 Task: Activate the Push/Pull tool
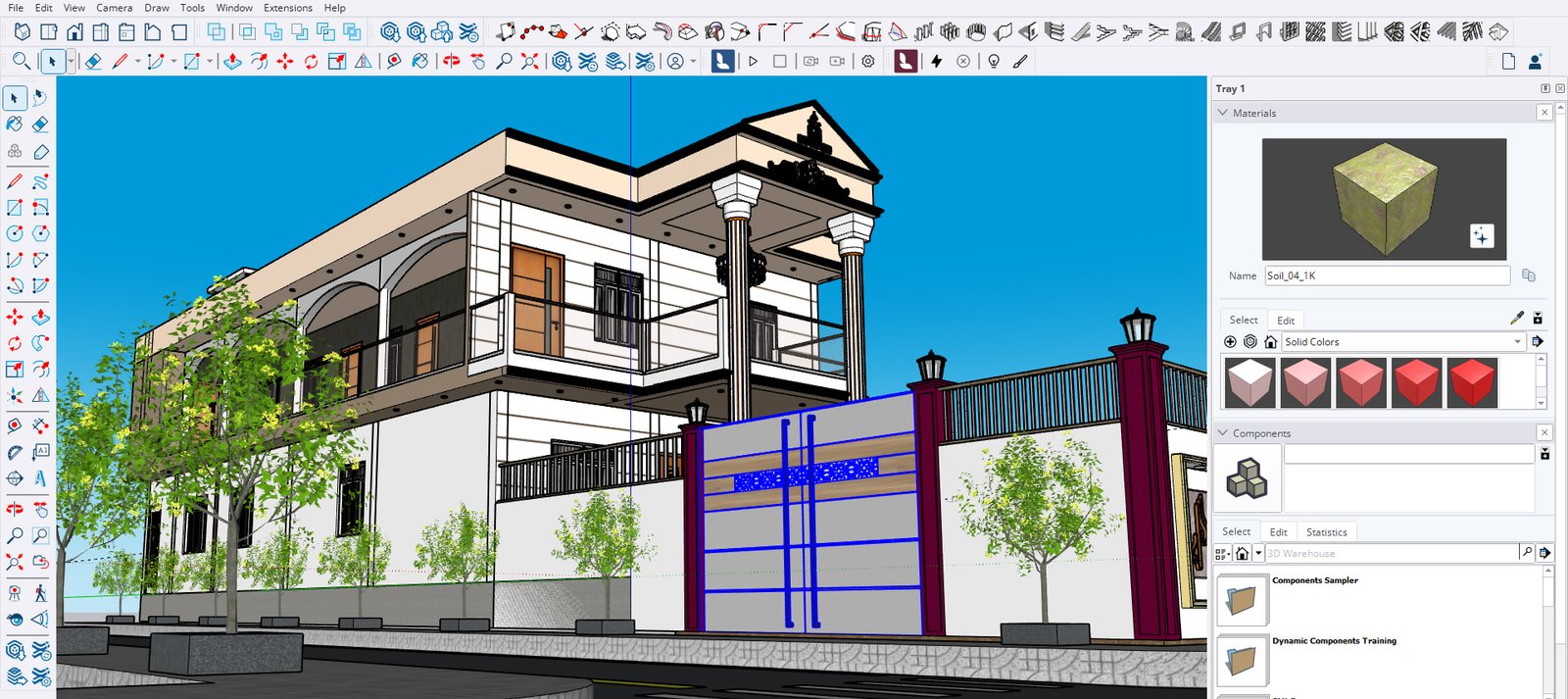click(232, 62)
